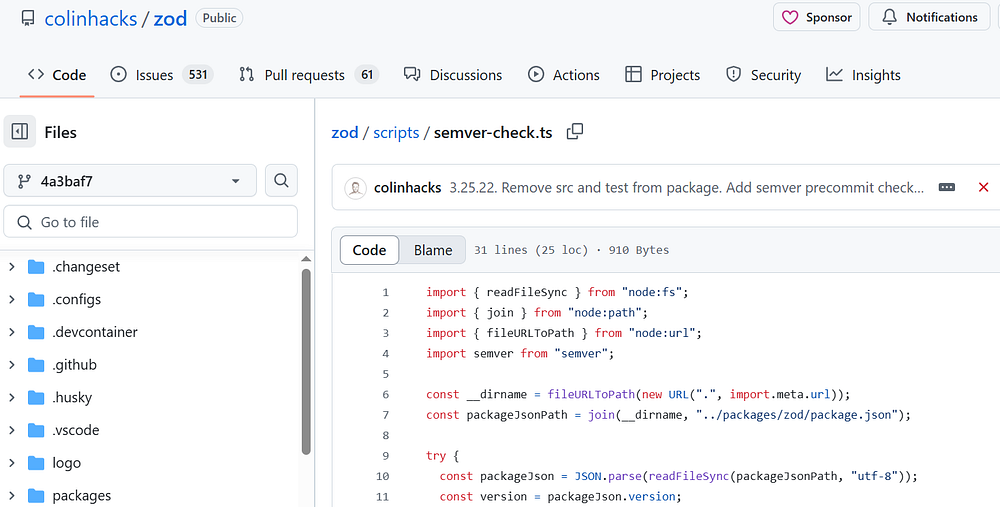This screenshot has width=1000, height=507.
Task: Click the 61 pull requests counter badge
Action: click(367, 75)
